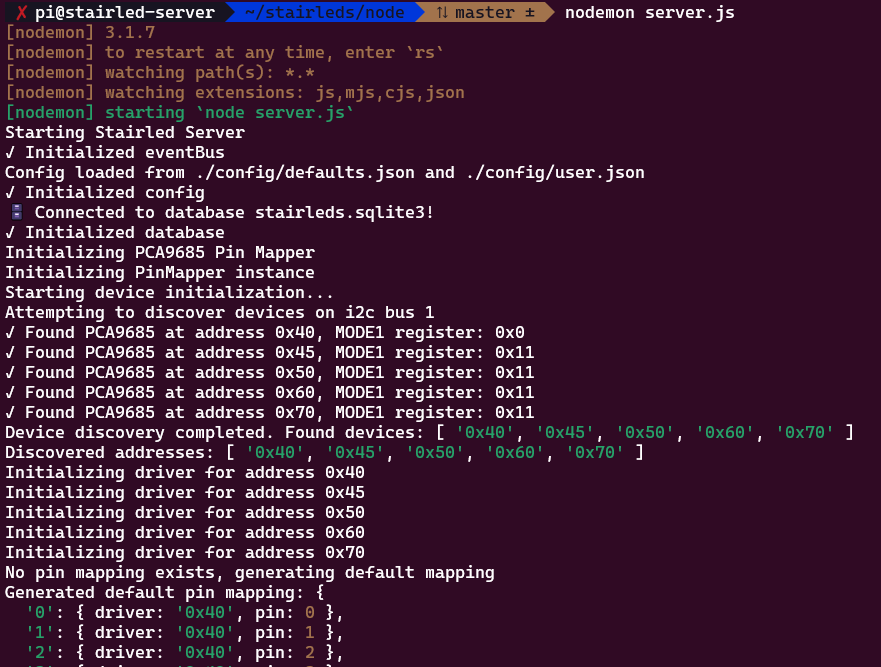Click 'Found PCA9685 at address 0x45' line

tap(270, 352)
